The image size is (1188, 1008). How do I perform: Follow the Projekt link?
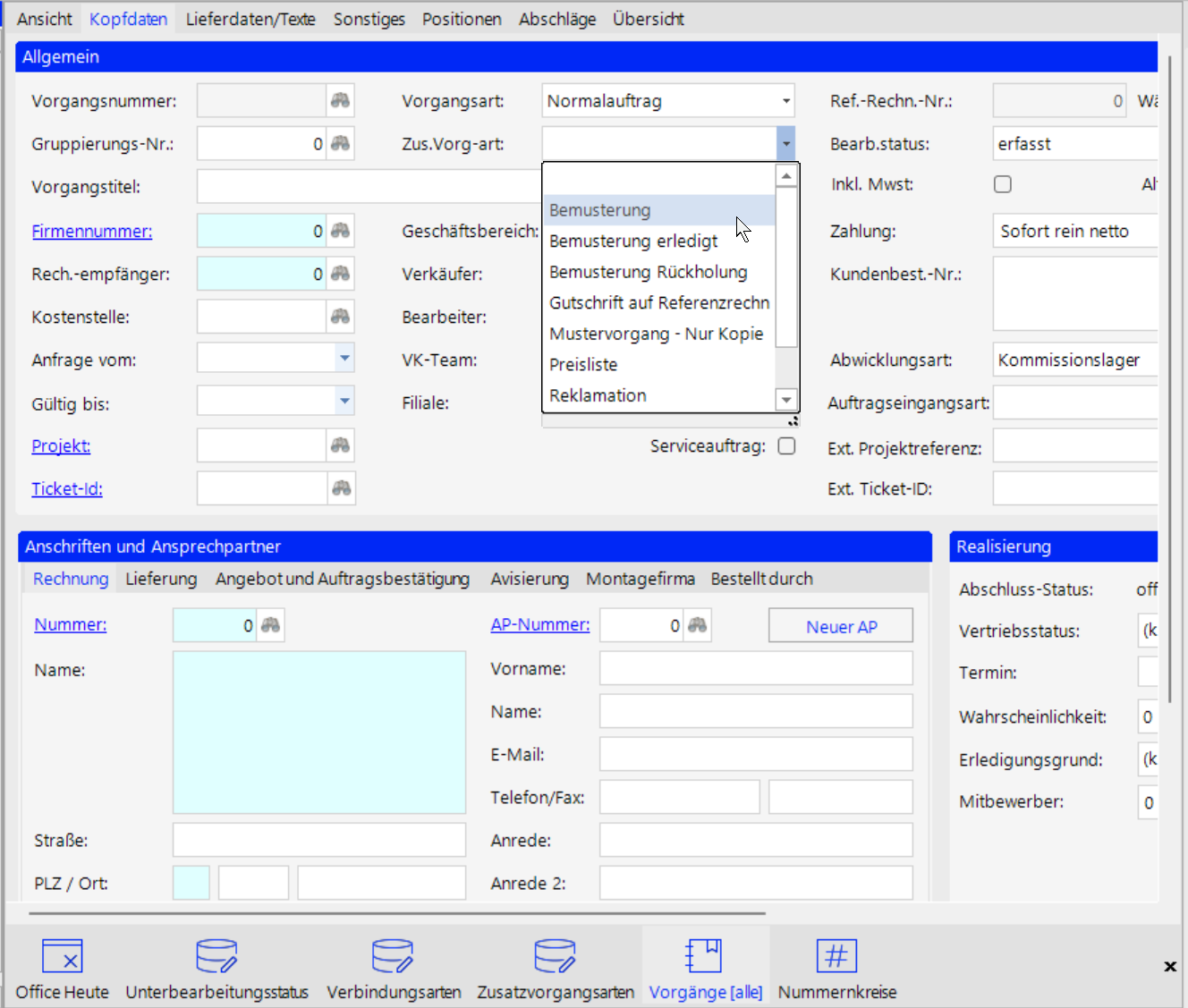click(x=61, y=445)
